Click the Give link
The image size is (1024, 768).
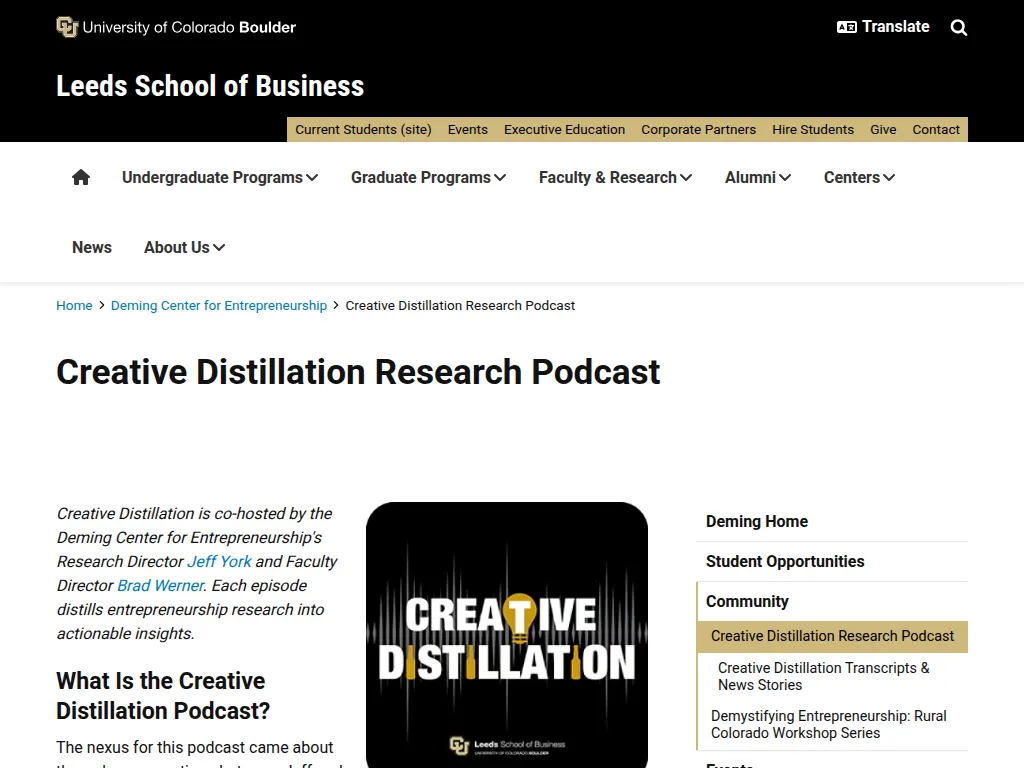click(x=883, y=129)
